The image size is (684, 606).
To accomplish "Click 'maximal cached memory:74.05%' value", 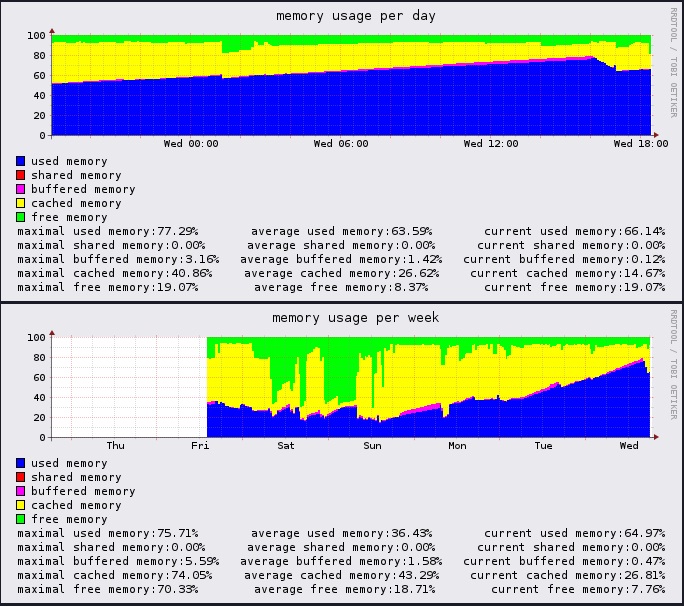I will (x=115, y=575).
